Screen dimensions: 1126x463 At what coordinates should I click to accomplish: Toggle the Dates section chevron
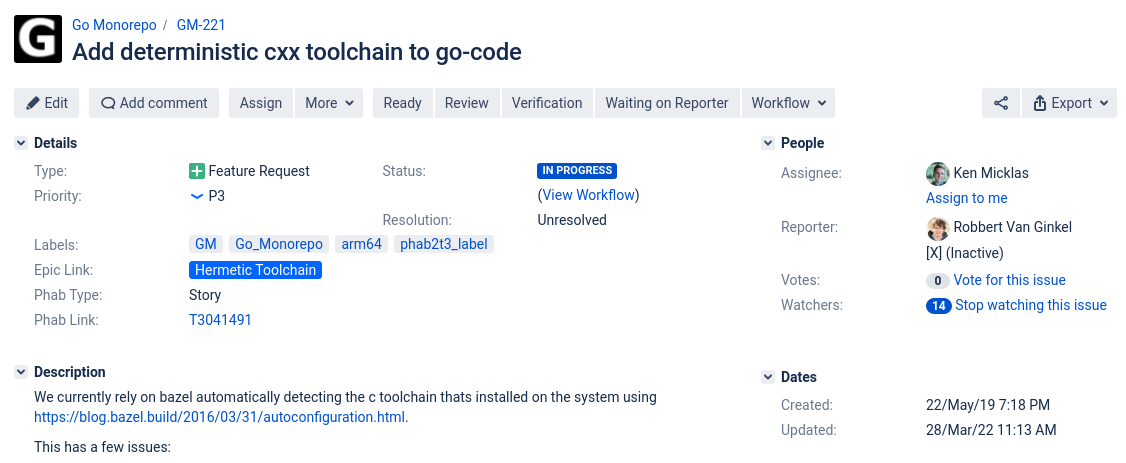tap(768, 377)
